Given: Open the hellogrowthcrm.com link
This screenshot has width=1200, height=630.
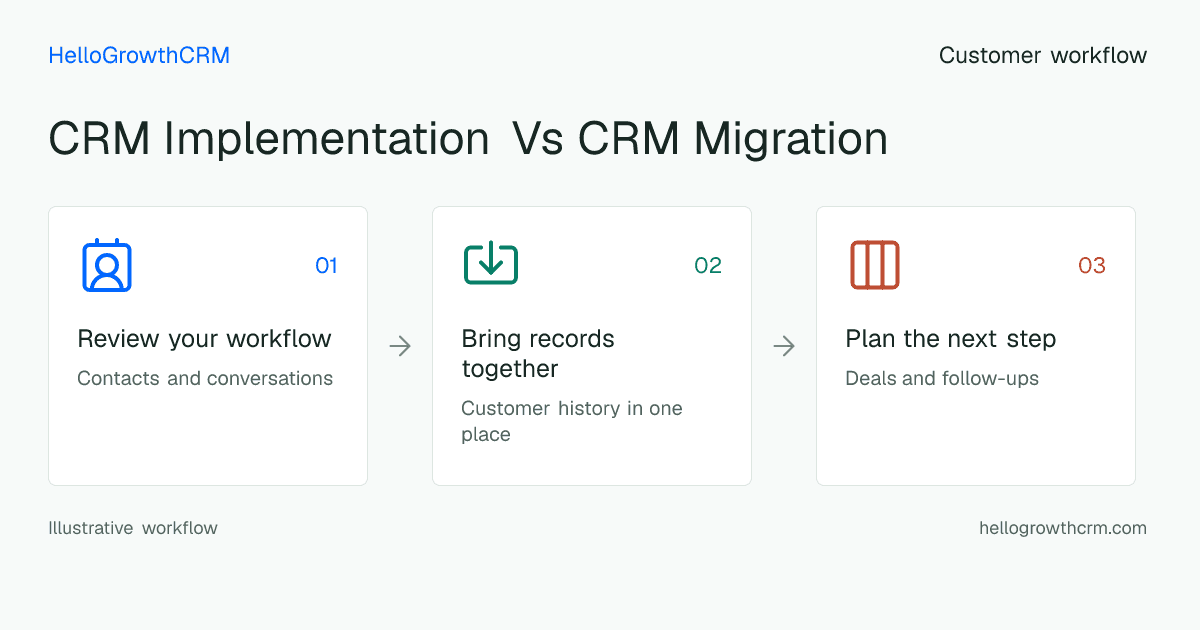Looking at the screenshot, I should pos(1063,528).
